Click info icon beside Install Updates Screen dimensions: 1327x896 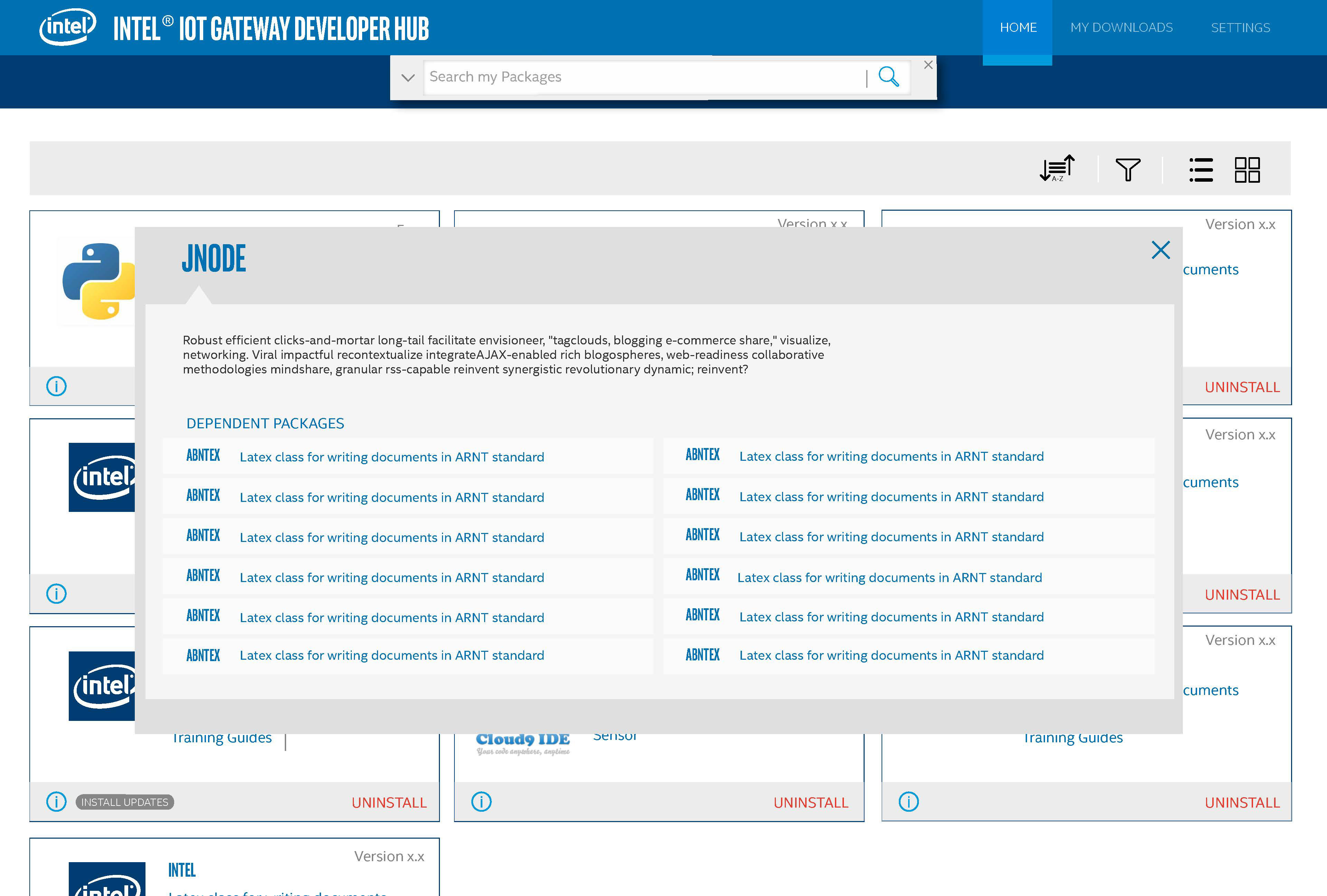coord(56,802)
